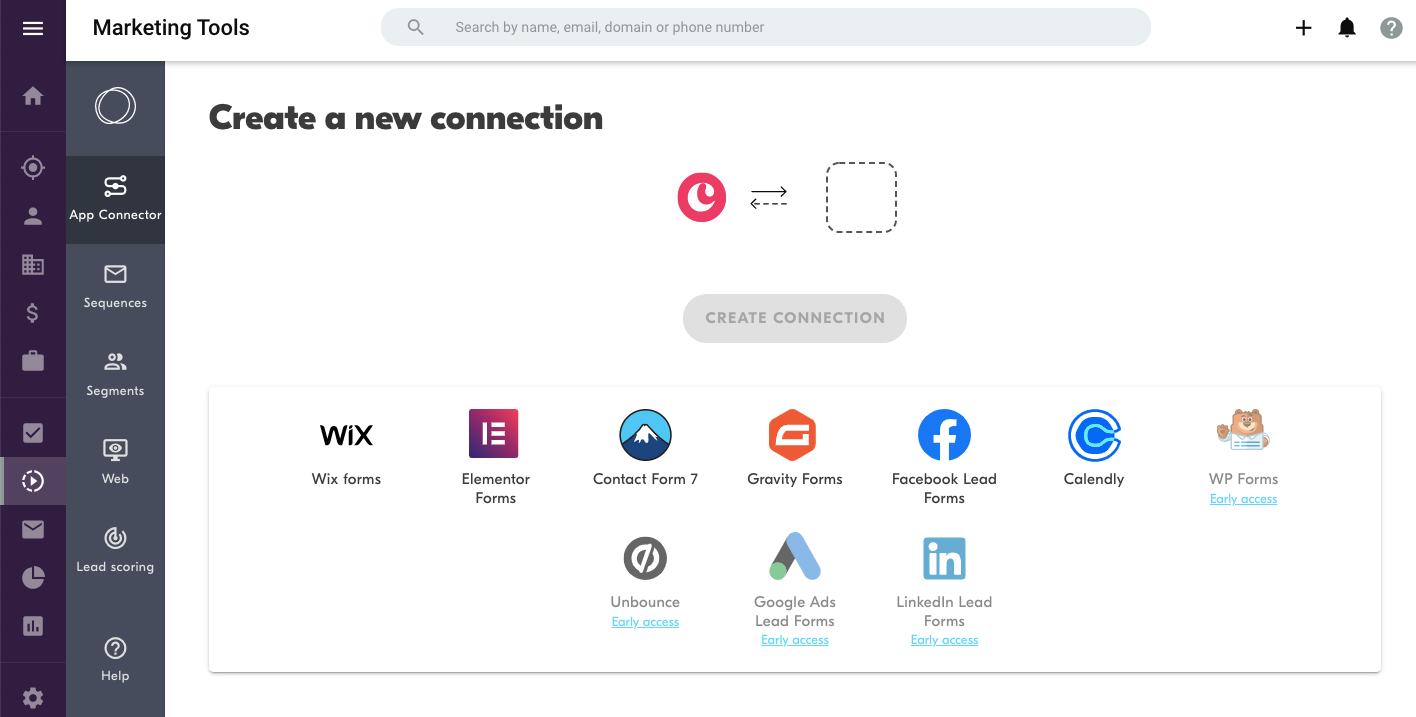Open the Reports pie chart icon

click(x=33, y=577)
